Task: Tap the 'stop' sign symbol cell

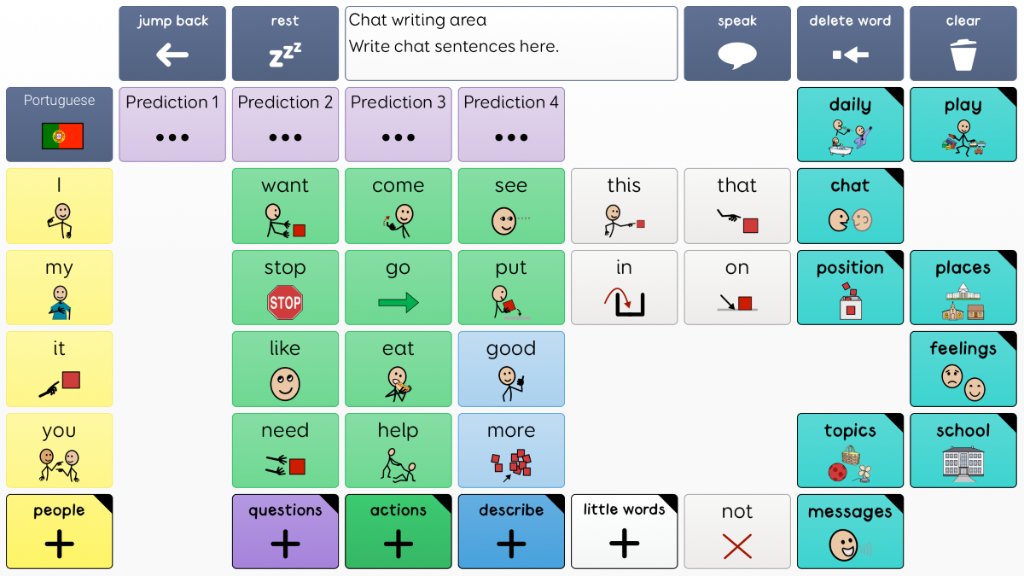Action: click(x=285, y=287)
